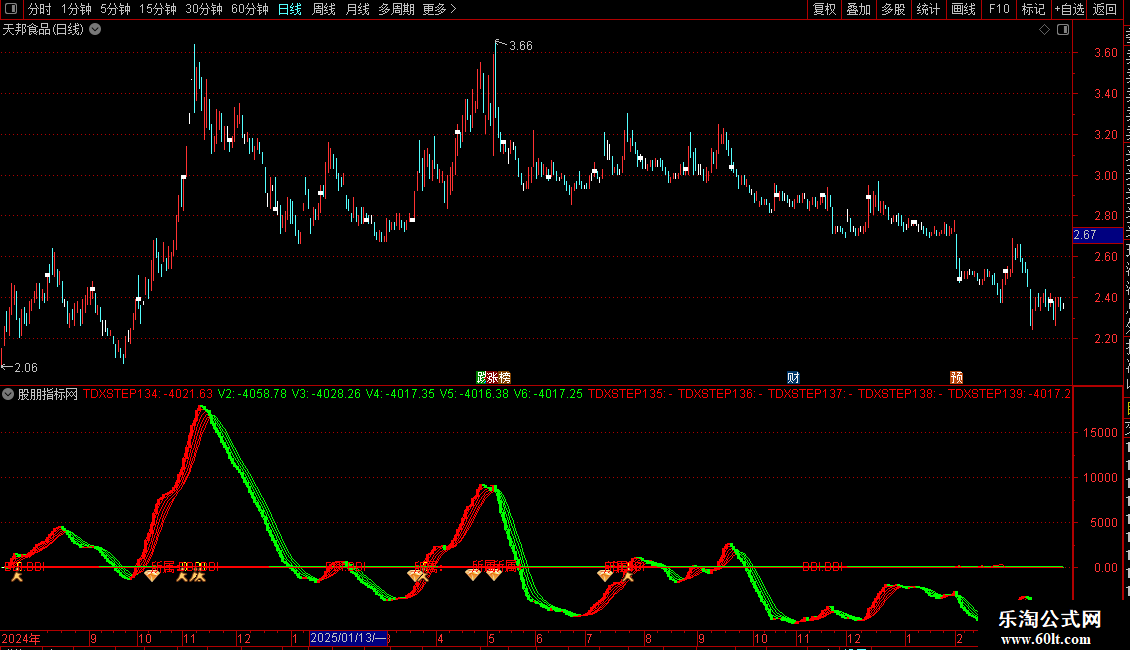Click the highlighted 2025/01/13 date label
The width and height of the screenshot is (1130, 650).
pos(349,638)
